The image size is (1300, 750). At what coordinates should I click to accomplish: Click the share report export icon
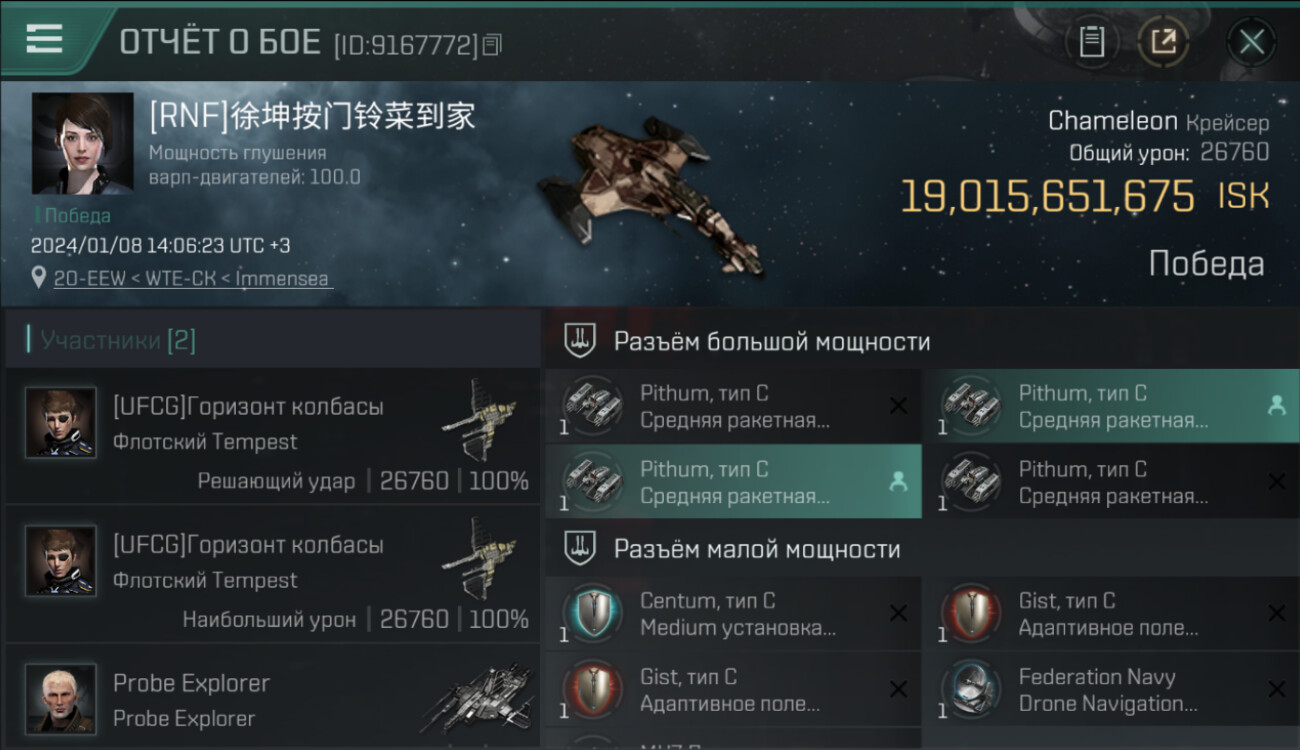pos(1162,42)
